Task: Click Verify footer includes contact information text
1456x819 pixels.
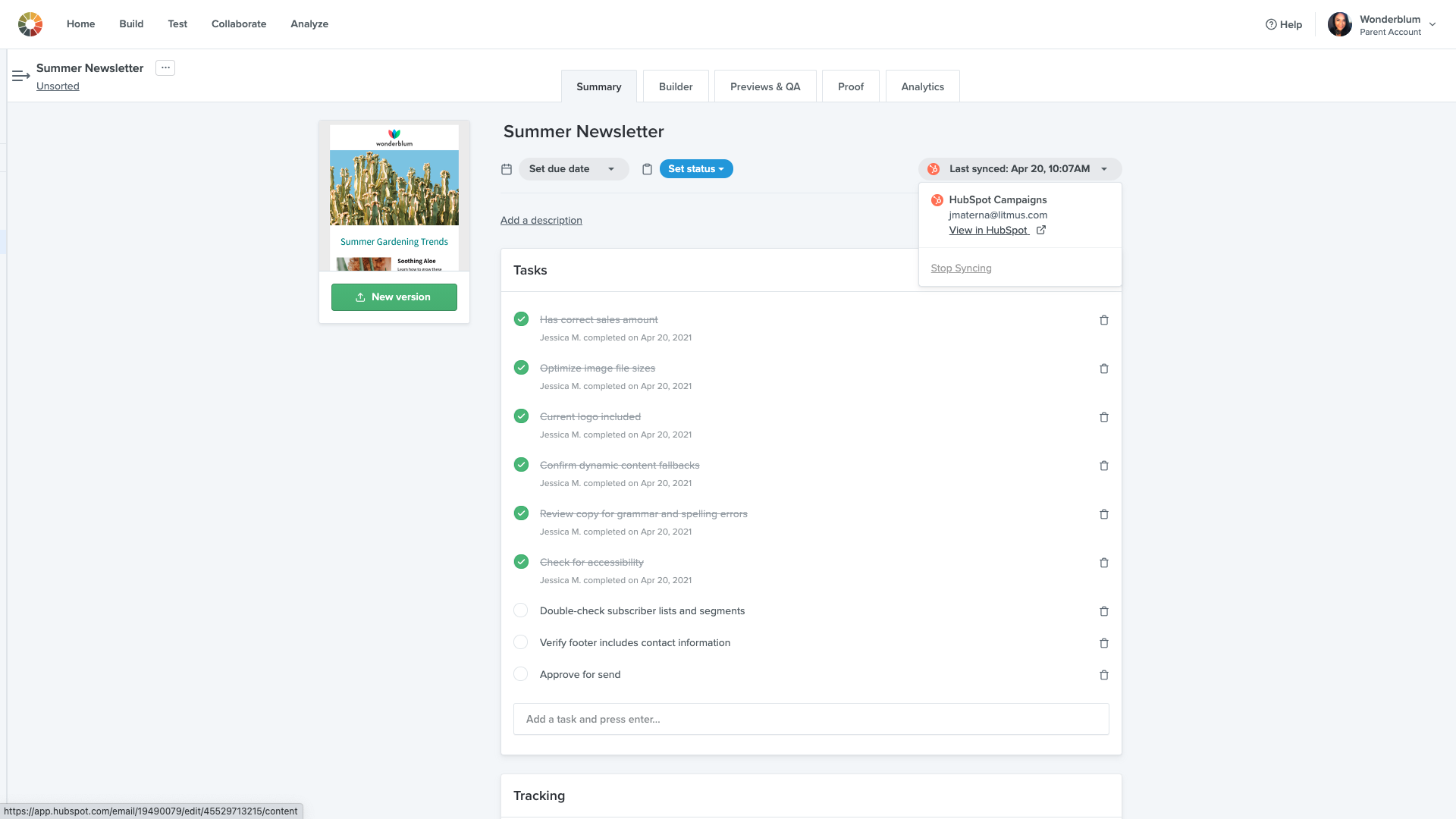Action: click(635, 643)
